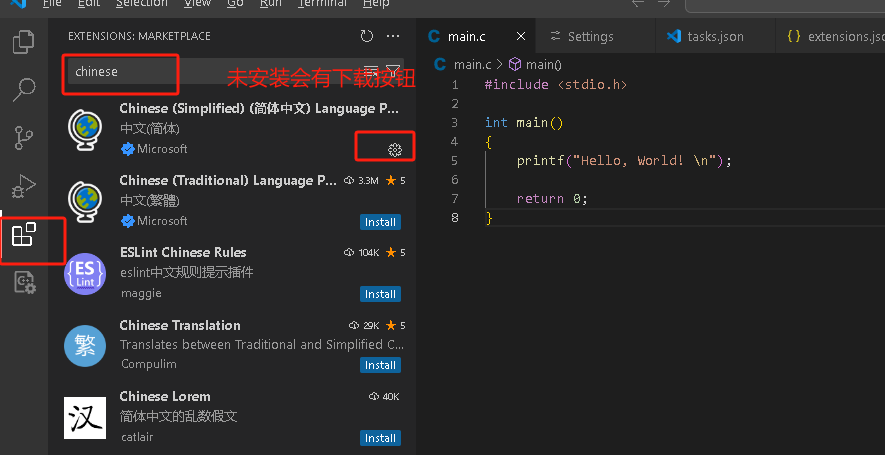This screenshot has height=455, width=885.
Task: Click the ESLint Chinese Rules logo
Action: (x=85, y=274)
